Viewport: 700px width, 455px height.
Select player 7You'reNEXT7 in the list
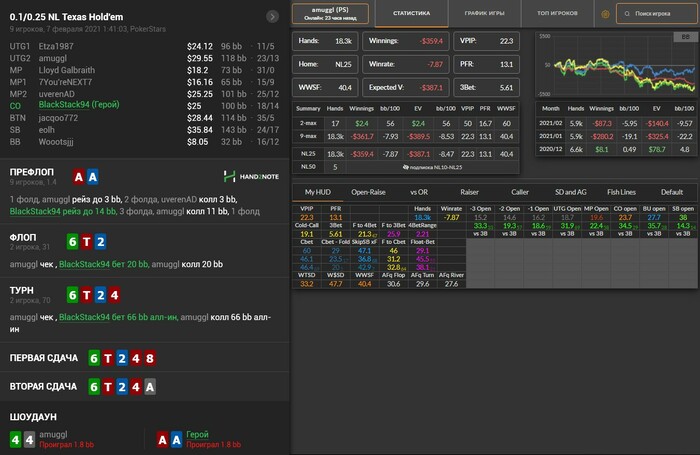coord(65,82)
